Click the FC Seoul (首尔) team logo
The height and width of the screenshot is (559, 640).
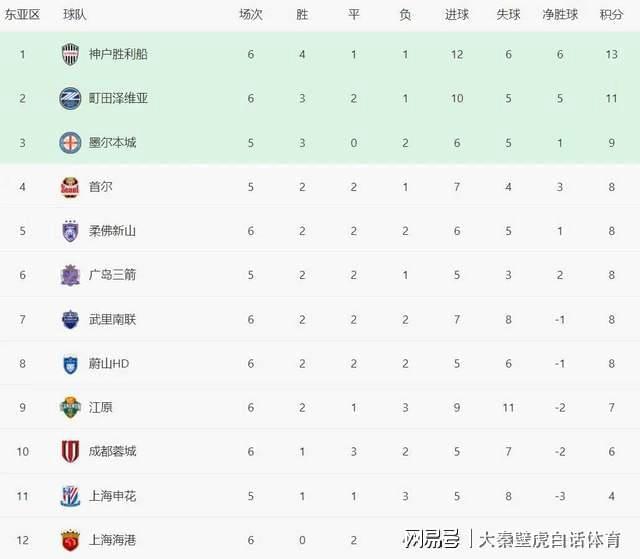tap(70, 186)
